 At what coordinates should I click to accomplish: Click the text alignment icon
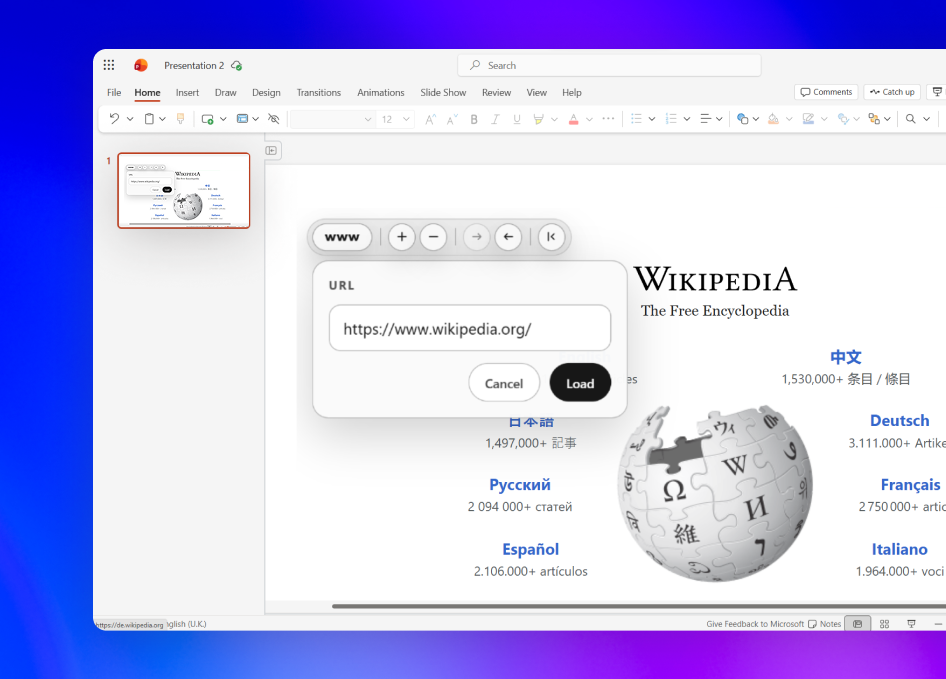coord(705,119)
